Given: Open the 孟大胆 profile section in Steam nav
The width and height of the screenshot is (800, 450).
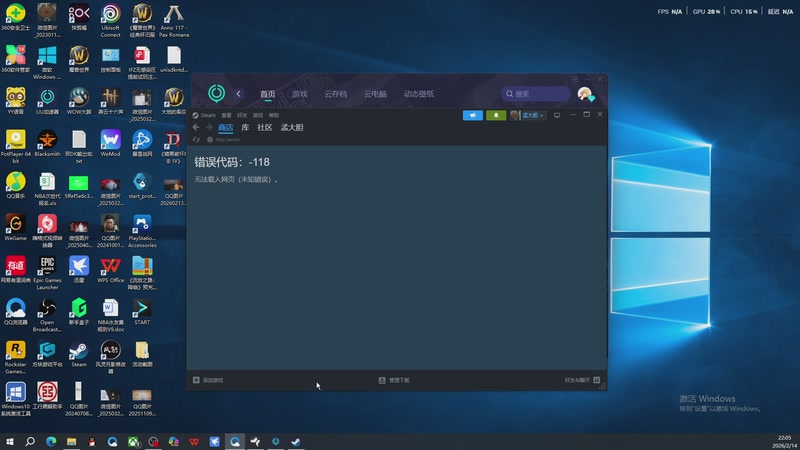Looking at the screenshot, I should (x=292, y=128).
